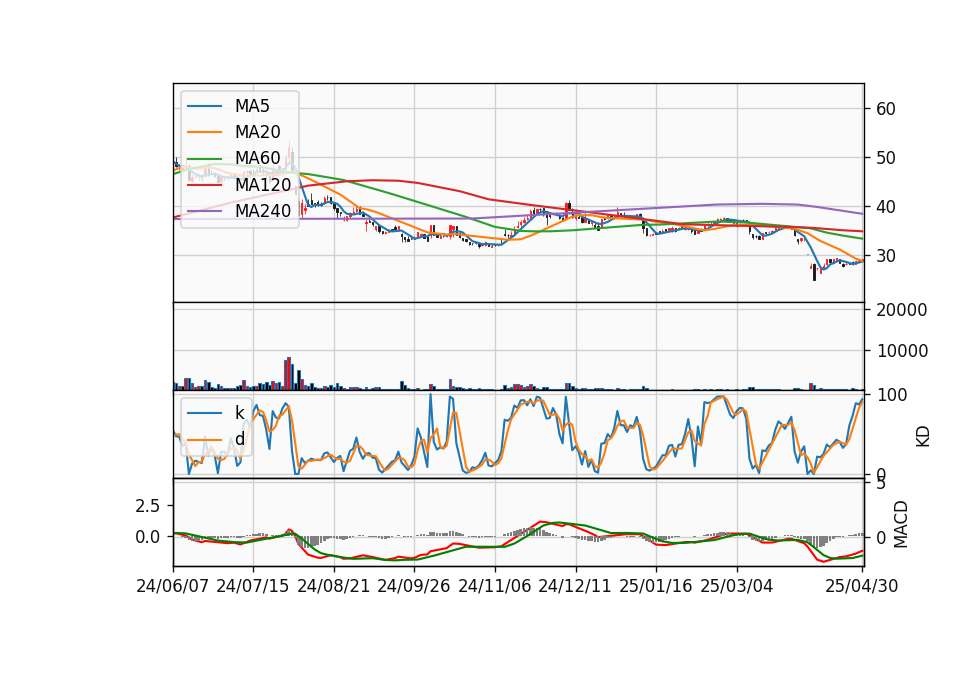This screenshot has width=960, height=690.
Task: Click the d legend label in KD panel
Action: 239,439
